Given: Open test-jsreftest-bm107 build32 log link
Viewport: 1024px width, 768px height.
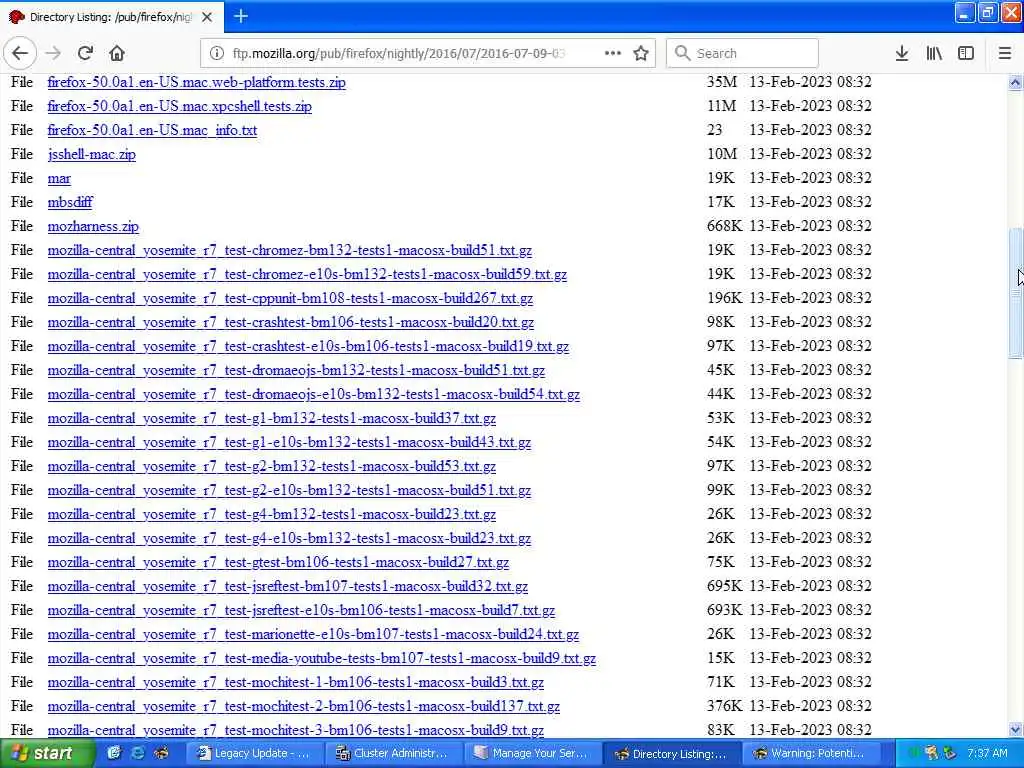Looking at the screenshot, I should [287, 586].
